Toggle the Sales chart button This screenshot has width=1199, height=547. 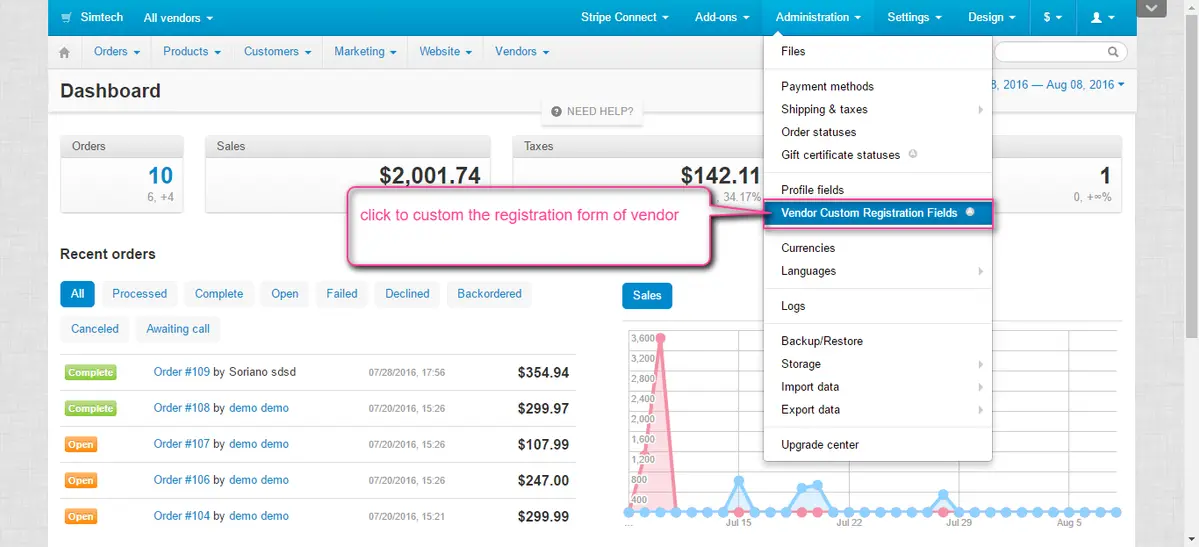click(x=647, y=295)
